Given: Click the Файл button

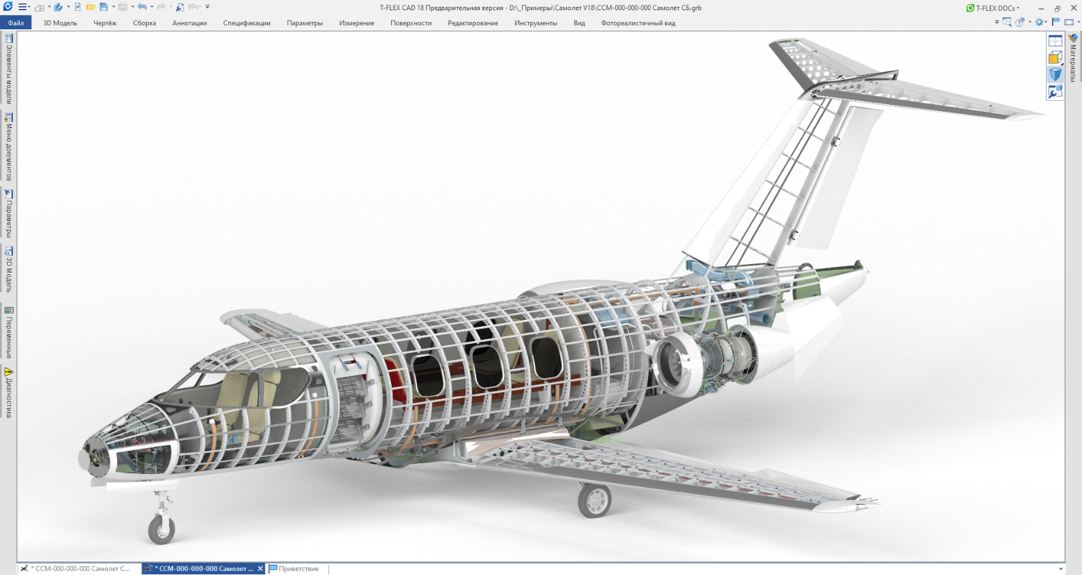Looking at the screenshot, I should tap(16, 23).
